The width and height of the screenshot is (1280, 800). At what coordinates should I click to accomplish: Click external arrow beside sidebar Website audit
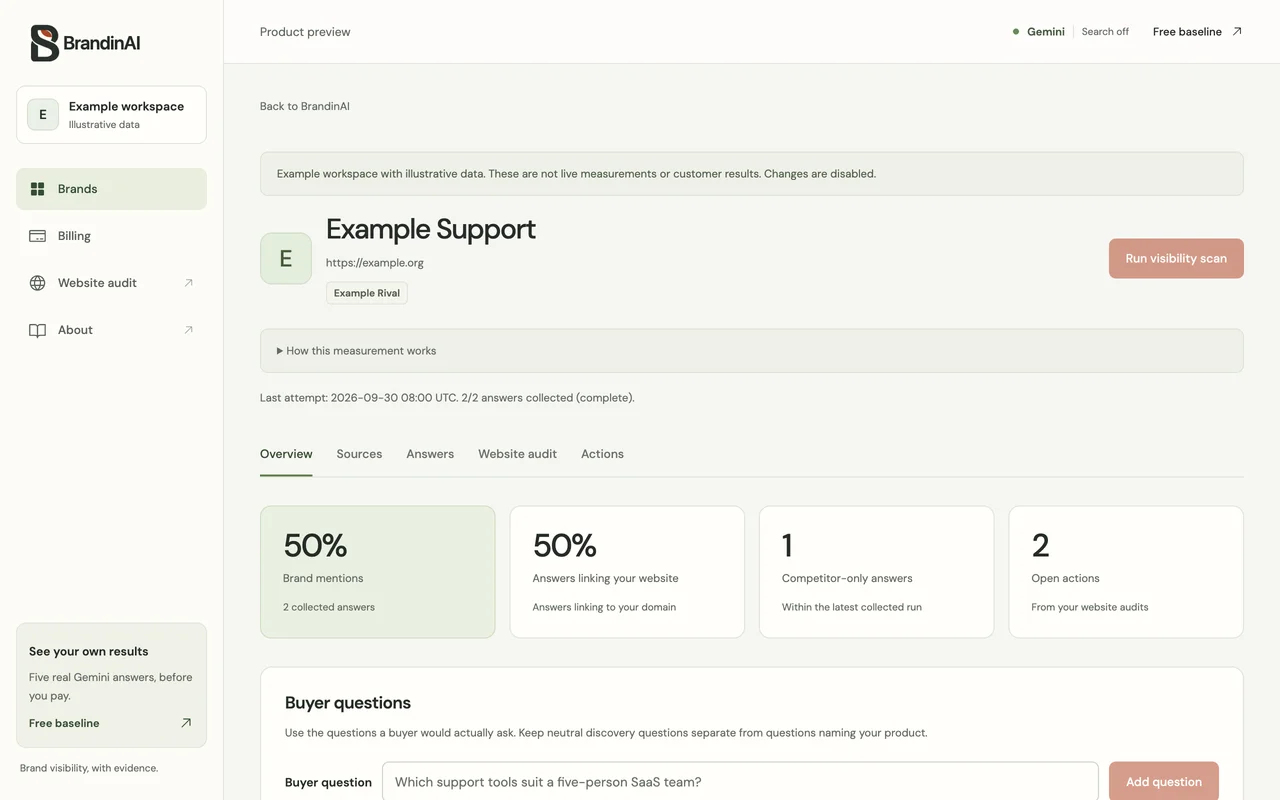click(188, 283)
